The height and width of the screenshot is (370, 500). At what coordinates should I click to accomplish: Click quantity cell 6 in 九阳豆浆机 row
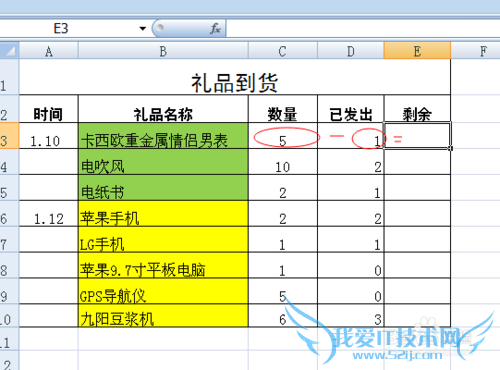pos(283,315)
